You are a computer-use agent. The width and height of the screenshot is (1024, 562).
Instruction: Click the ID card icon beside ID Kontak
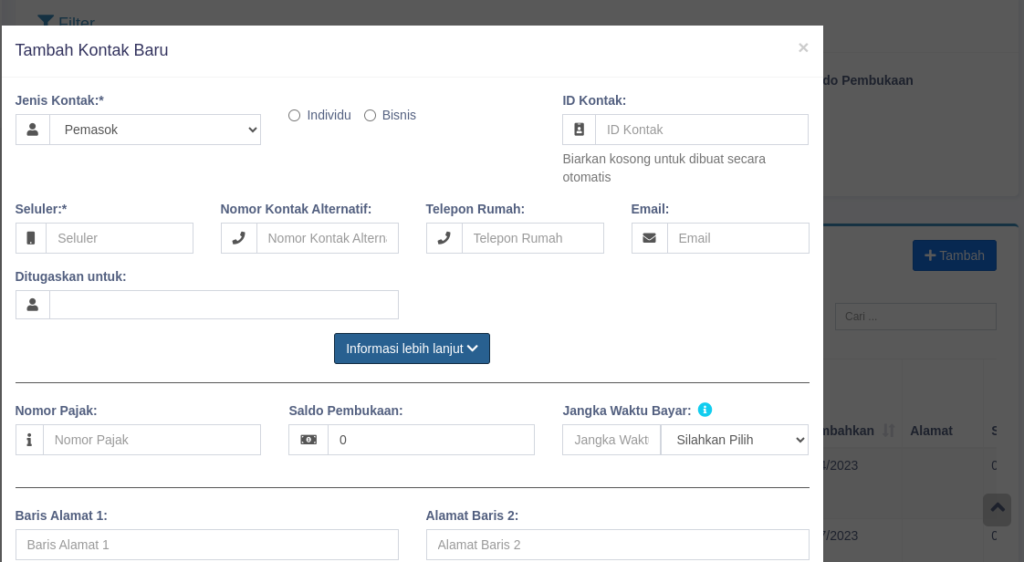579,130
